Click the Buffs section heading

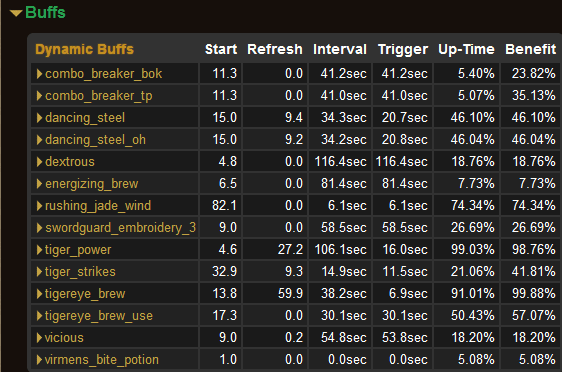click(45, 13)
